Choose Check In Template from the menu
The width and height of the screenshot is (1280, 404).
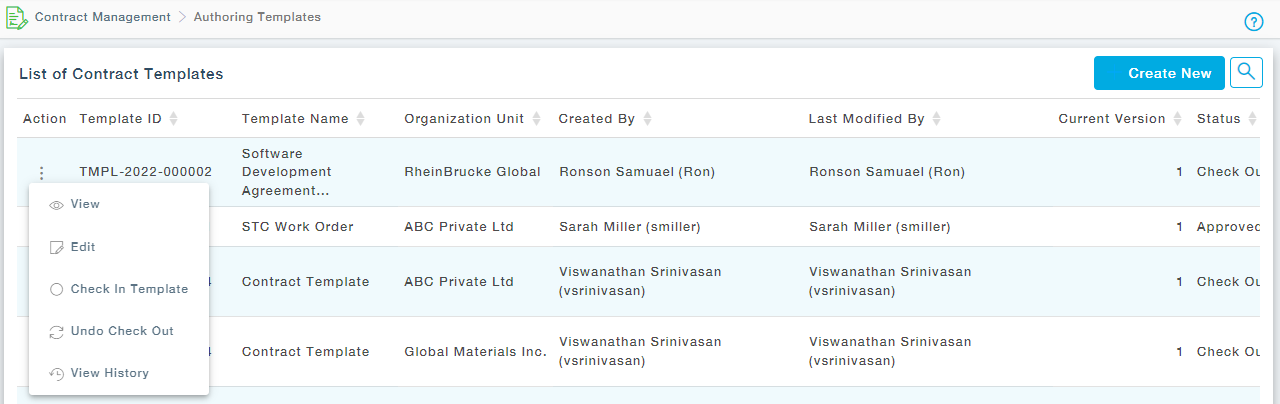pyautogui.click(x=129, y=289)
